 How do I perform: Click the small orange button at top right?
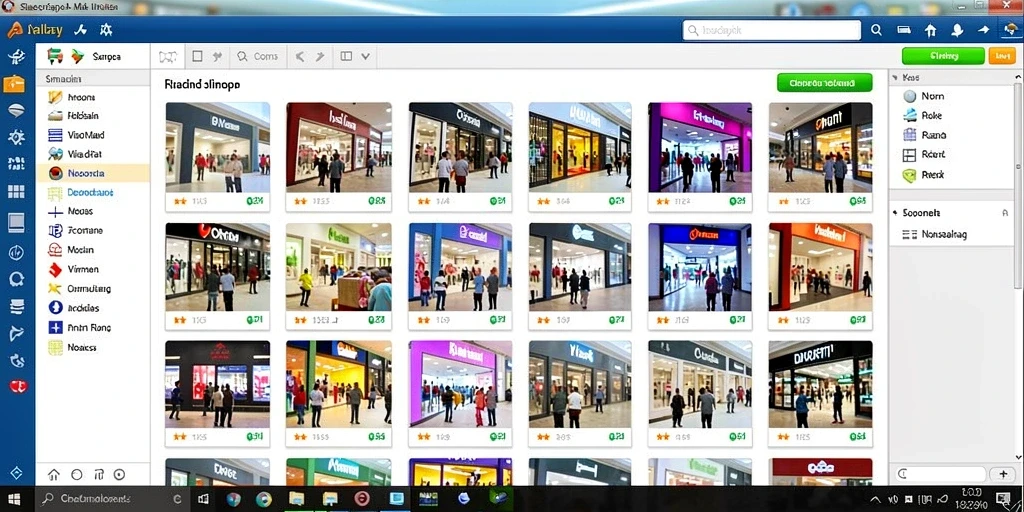[1002, 56]
